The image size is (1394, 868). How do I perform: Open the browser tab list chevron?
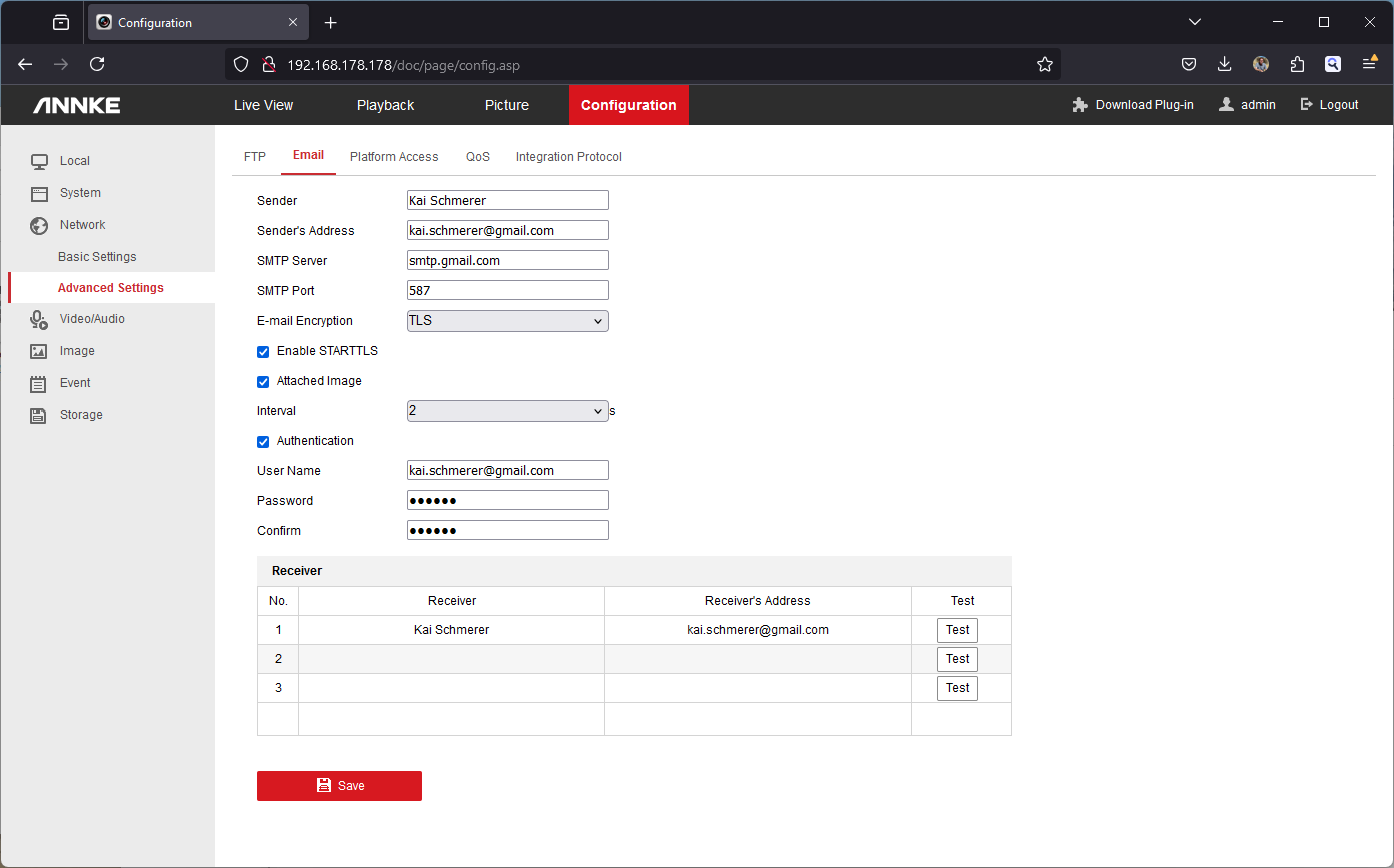pyautogui.click(x=1195, y=22)
